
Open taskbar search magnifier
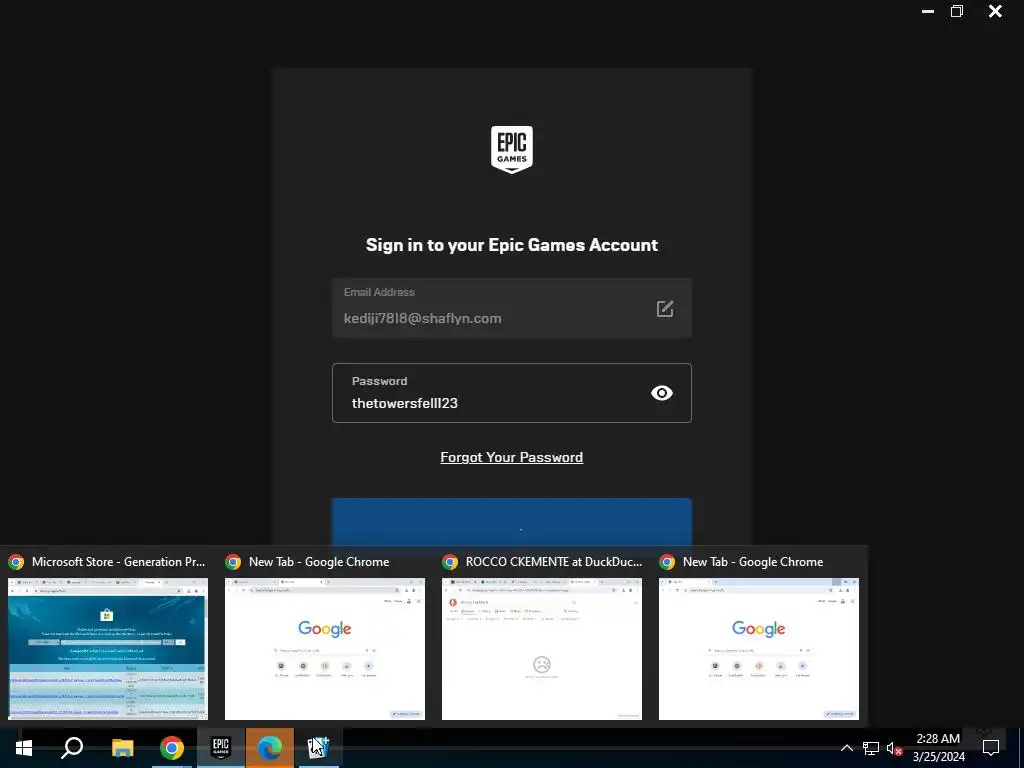tap(72, 748)
